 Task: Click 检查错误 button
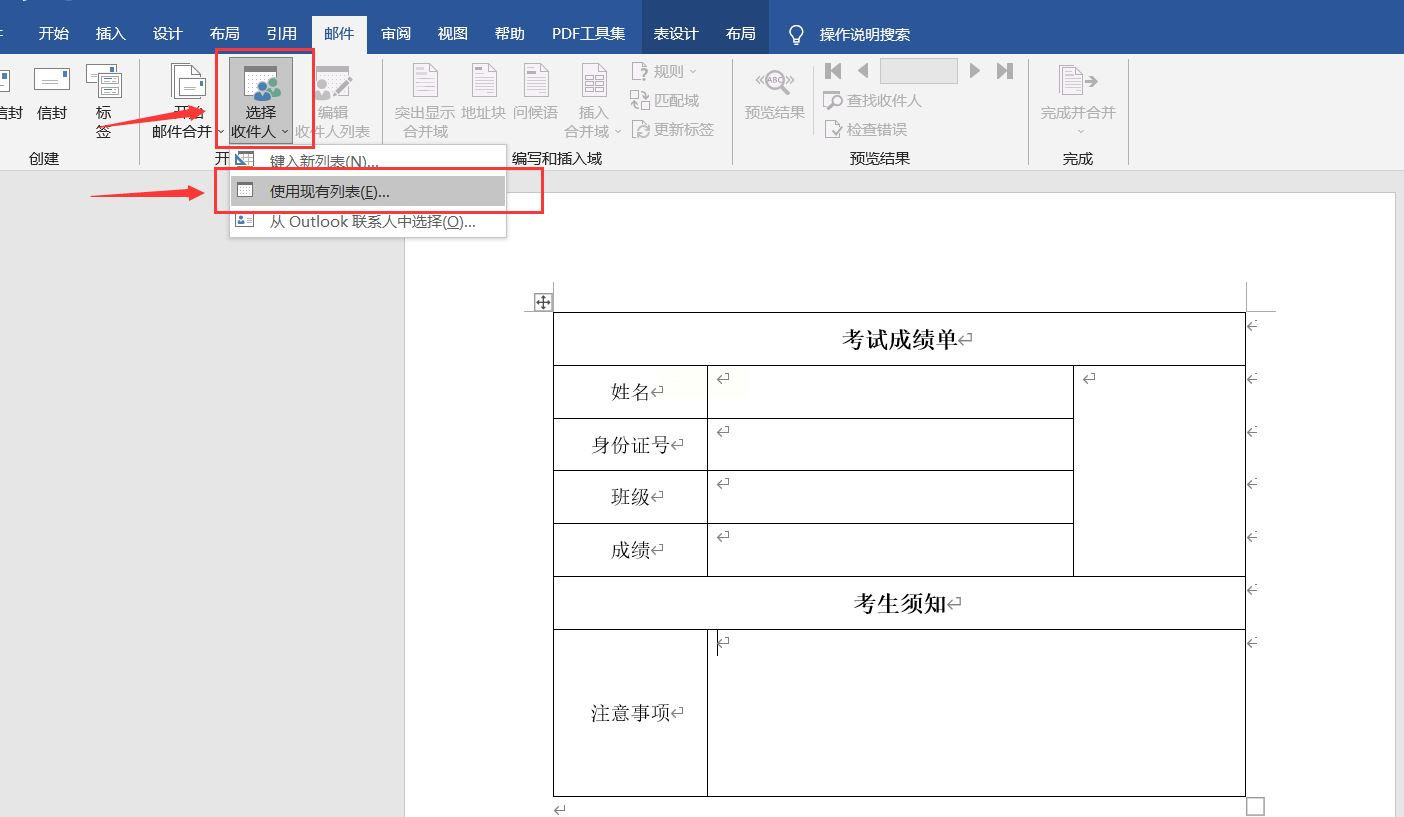point(866,129)
